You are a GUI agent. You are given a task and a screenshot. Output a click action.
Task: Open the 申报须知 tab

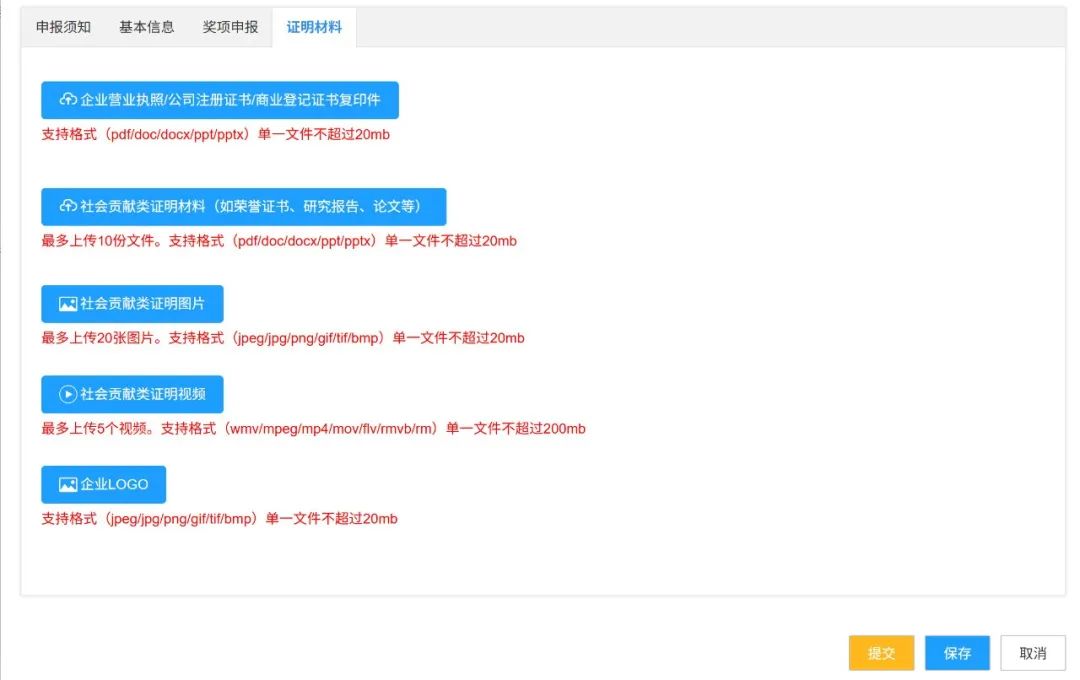63,28
